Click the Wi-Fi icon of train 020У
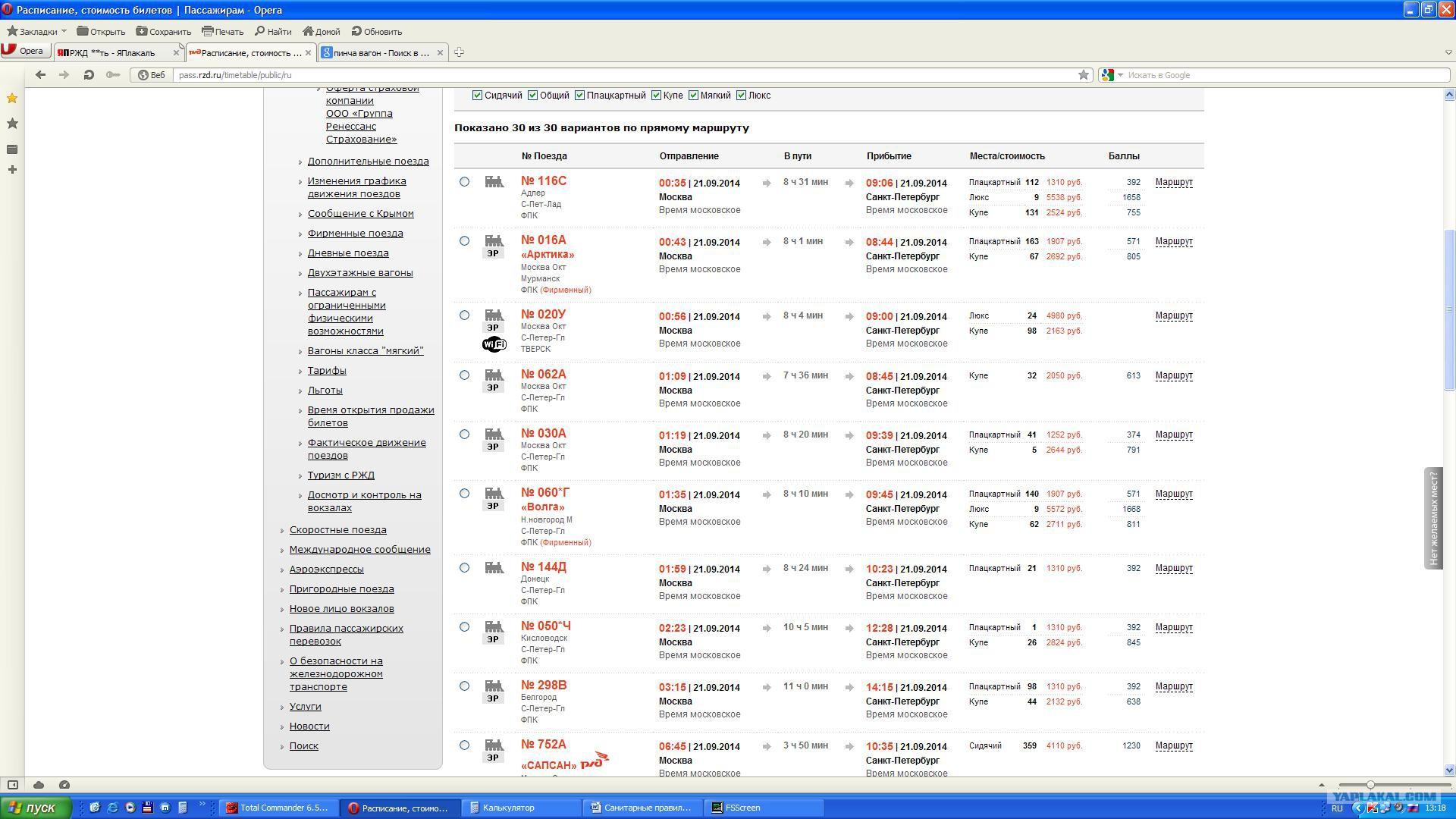 [494, 345]
